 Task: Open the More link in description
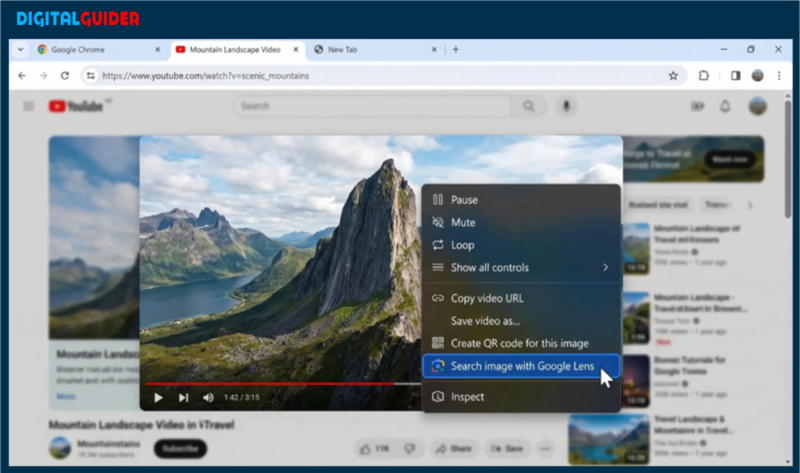pos(66,396)
